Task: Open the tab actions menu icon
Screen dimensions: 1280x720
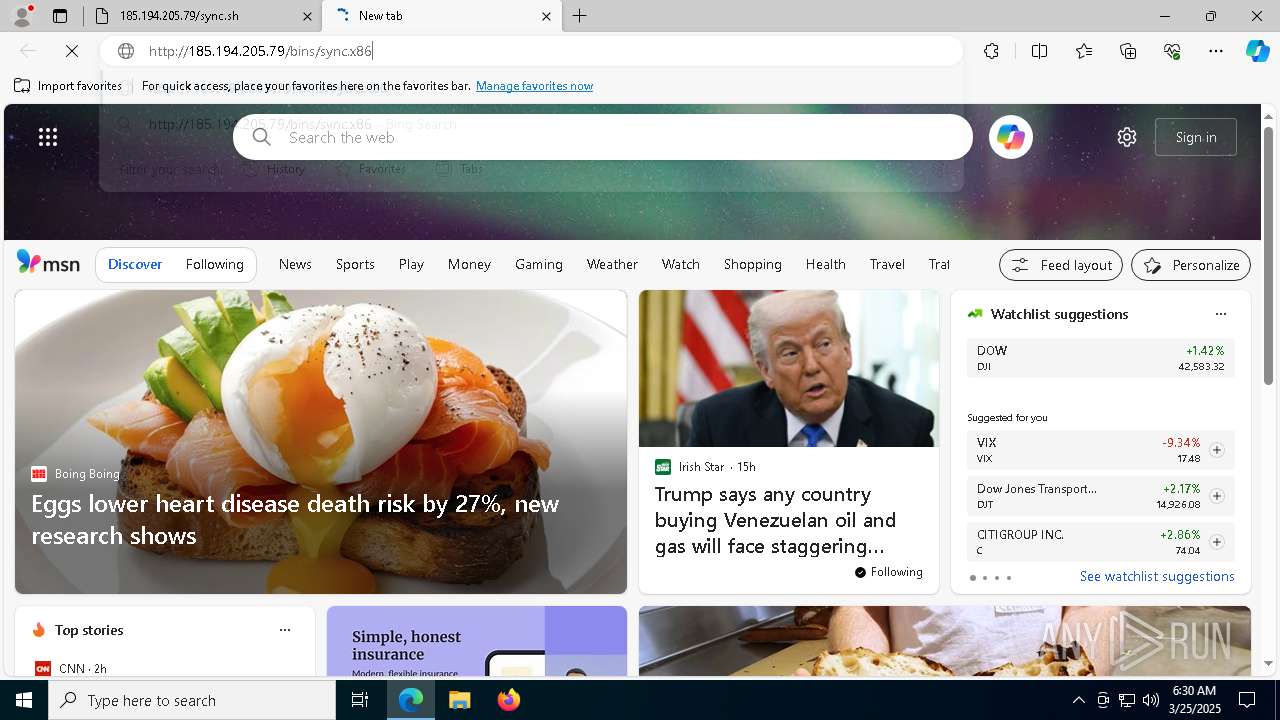Action: 60,16
